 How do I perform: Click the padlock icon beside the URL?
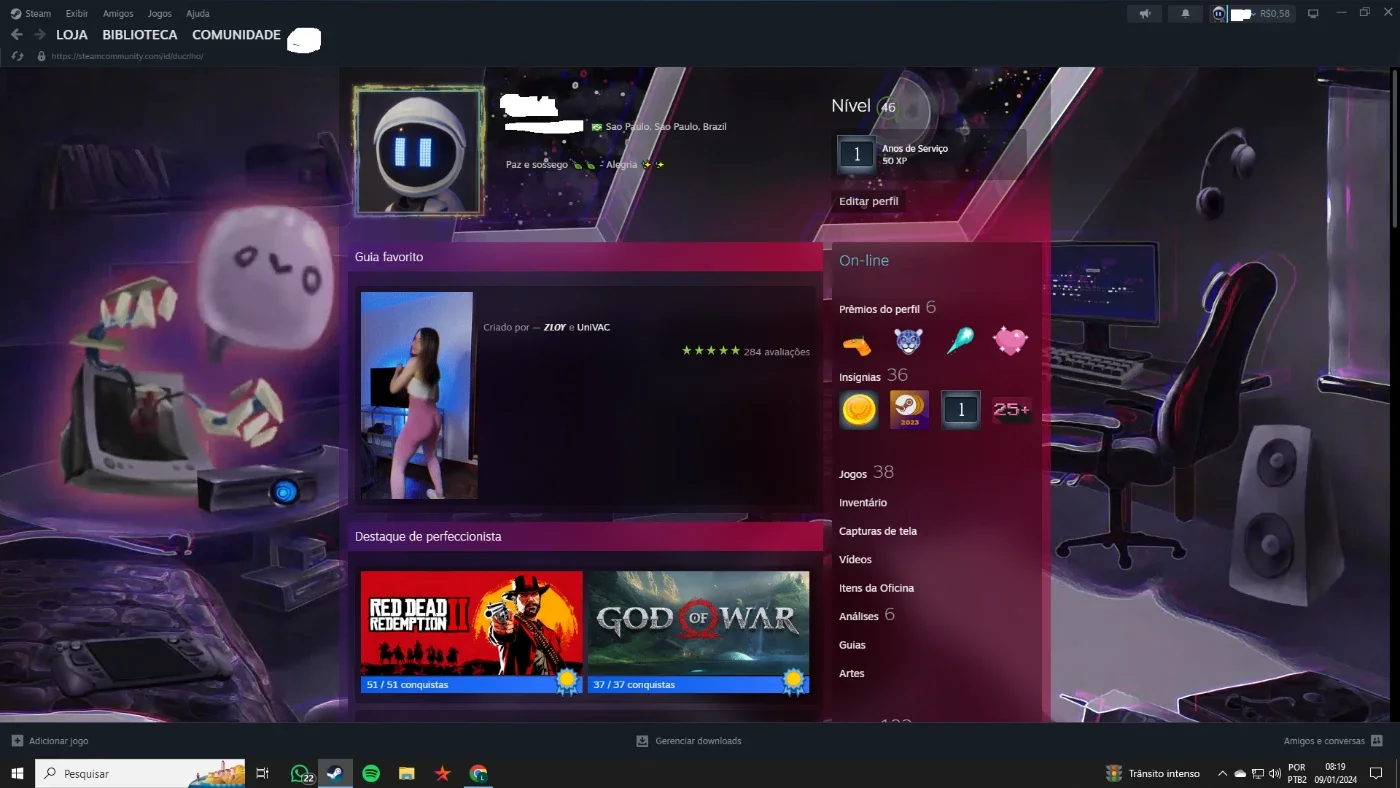tap(41, 56)
